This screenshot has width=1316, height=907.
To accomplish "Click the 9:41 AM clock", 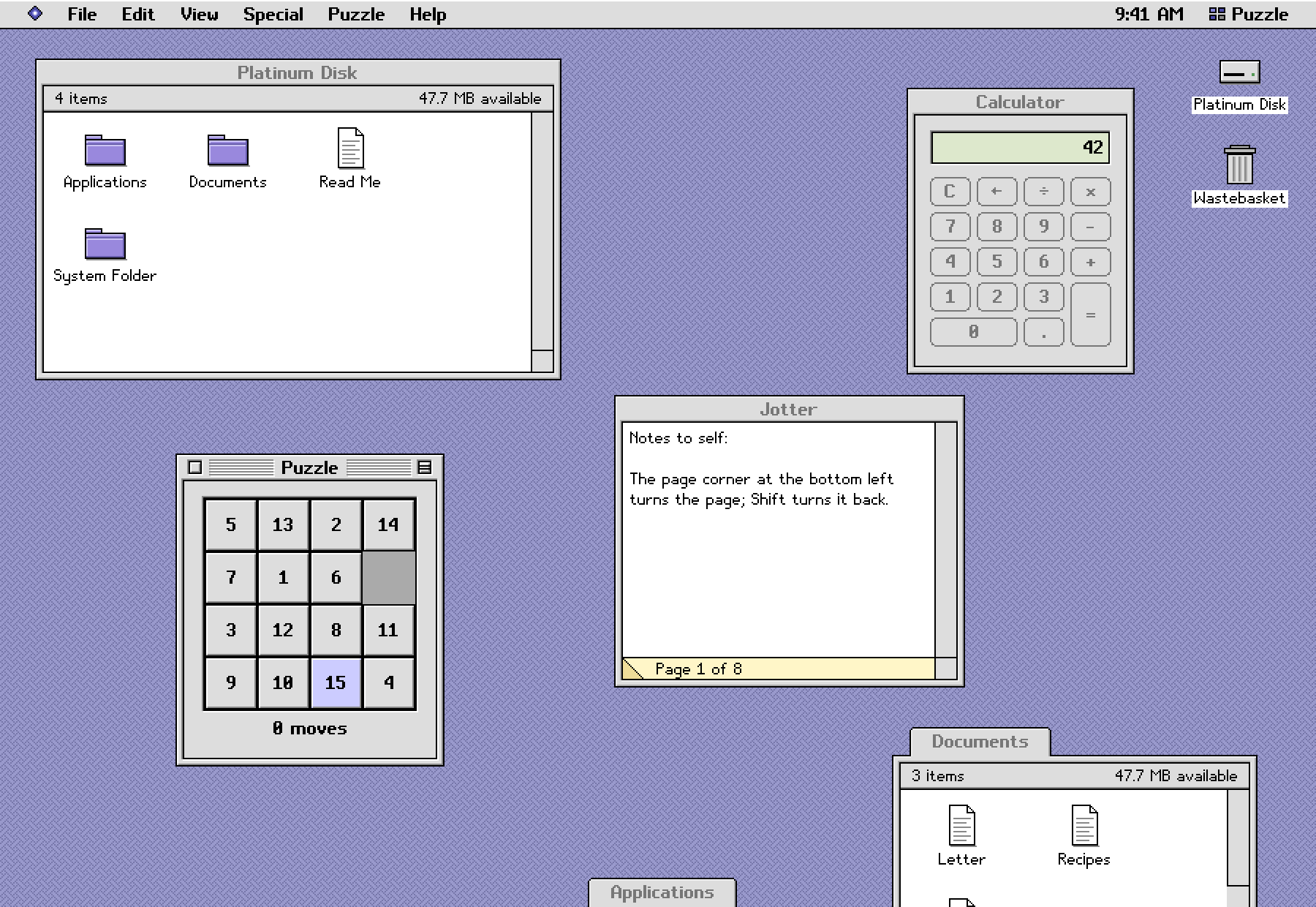I will pyautogui.click(x=1149, y=14).
